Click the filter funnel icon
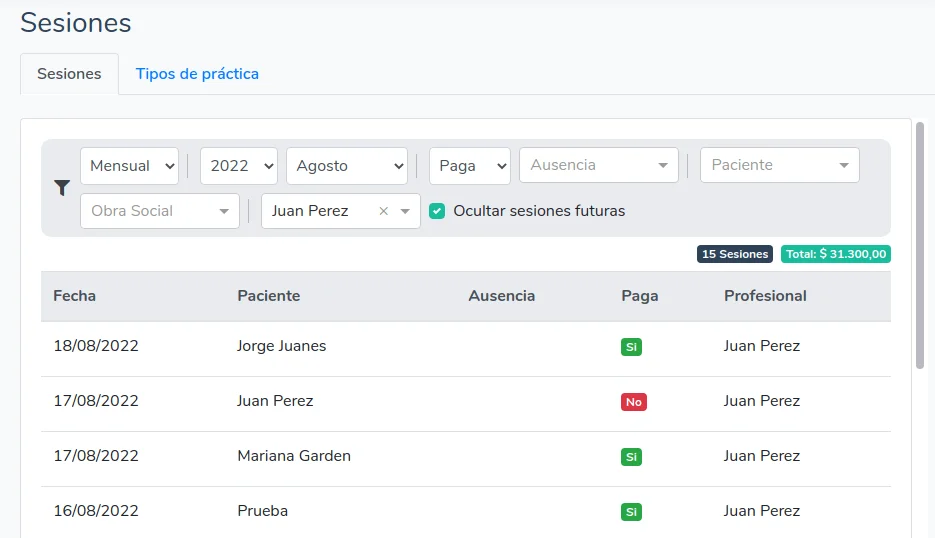The height and width of the screenshot is (538, 935). coord(61,188)
